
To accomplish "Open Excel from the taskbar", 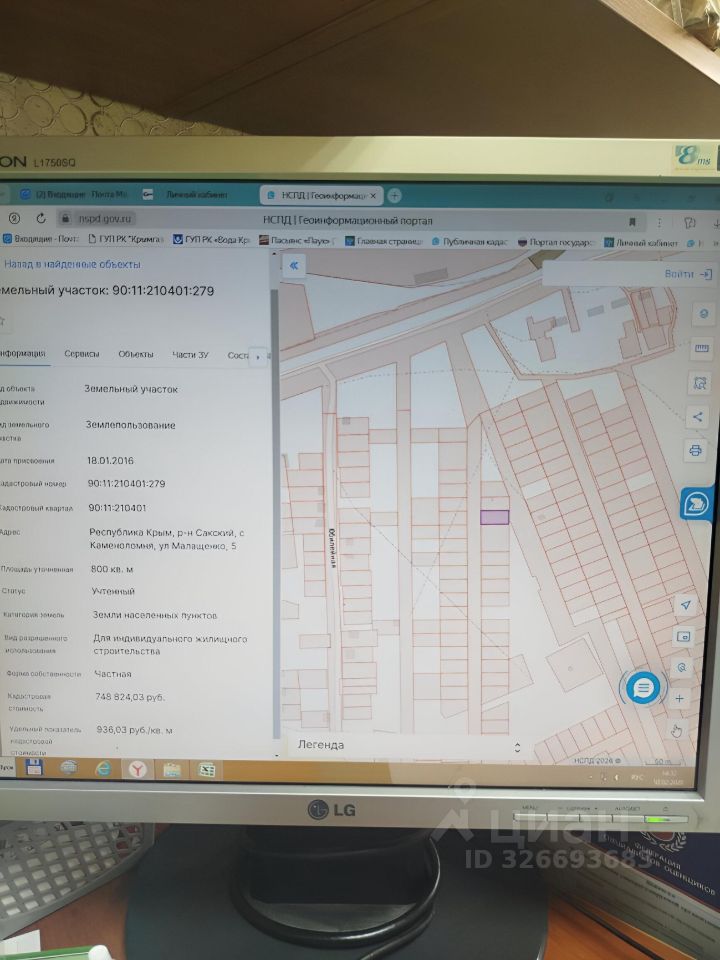I will [207, 770].
